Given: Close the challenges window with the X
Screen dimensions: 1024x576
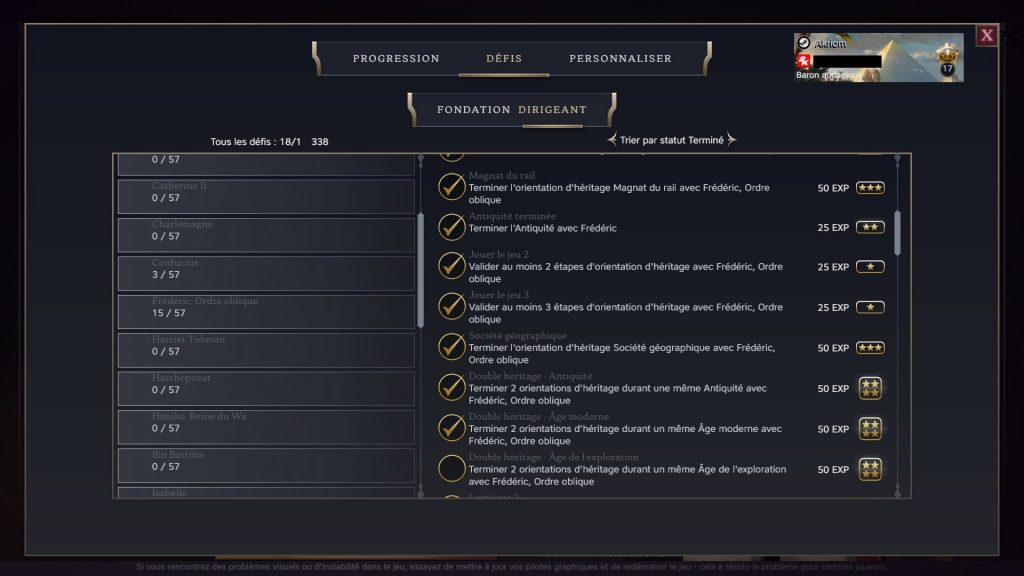Looking at the screenshot, I should coord(987,36).
